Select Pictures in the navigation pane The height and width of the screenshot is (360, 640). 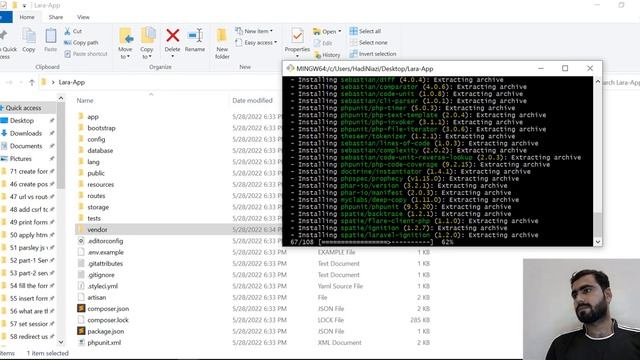point(28,158)
